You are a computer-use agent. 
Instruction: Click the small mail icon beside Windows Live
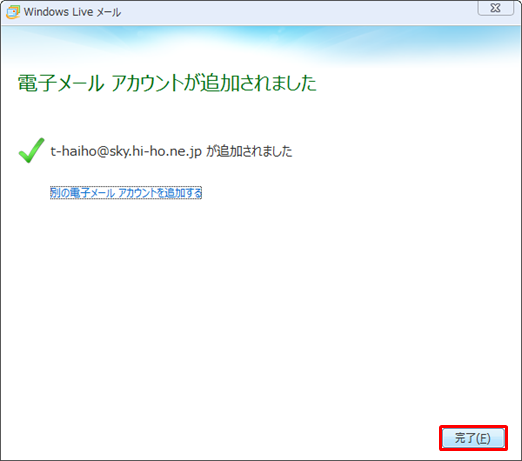[13, 12]
